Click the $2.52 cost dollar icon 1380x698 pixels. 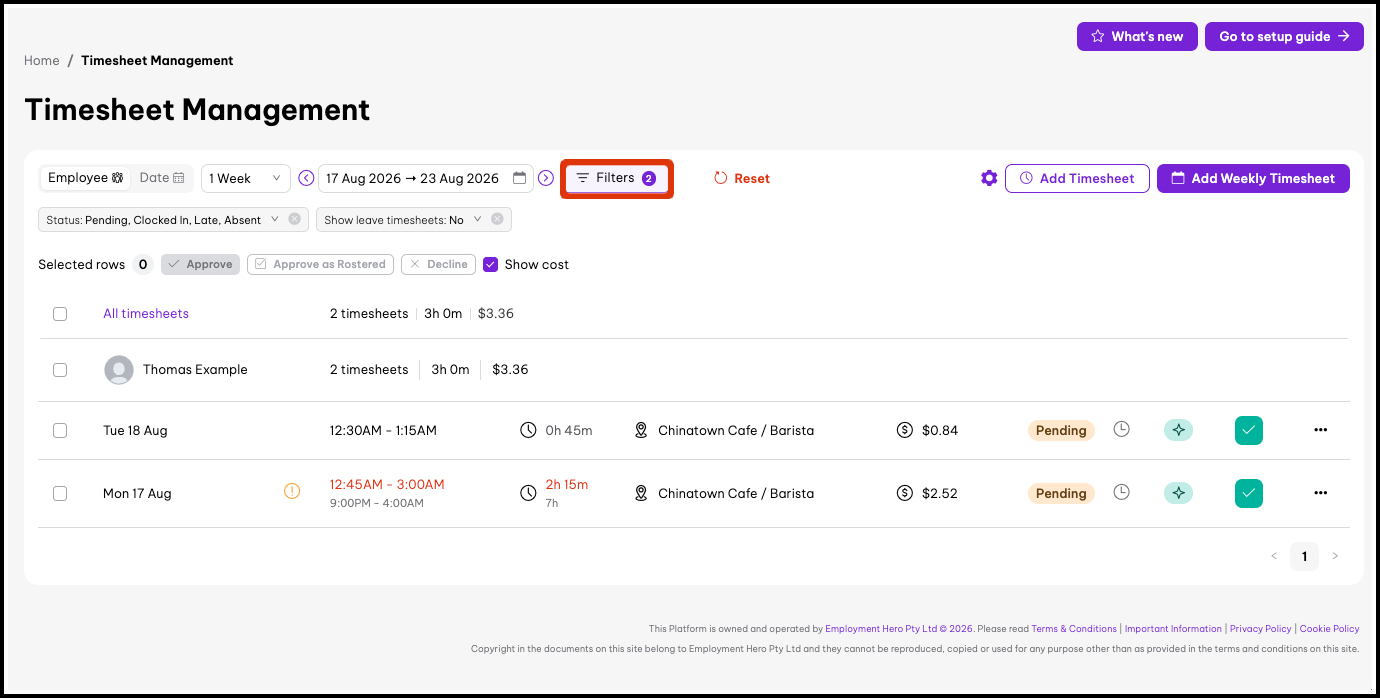click(x=905, y=493)
